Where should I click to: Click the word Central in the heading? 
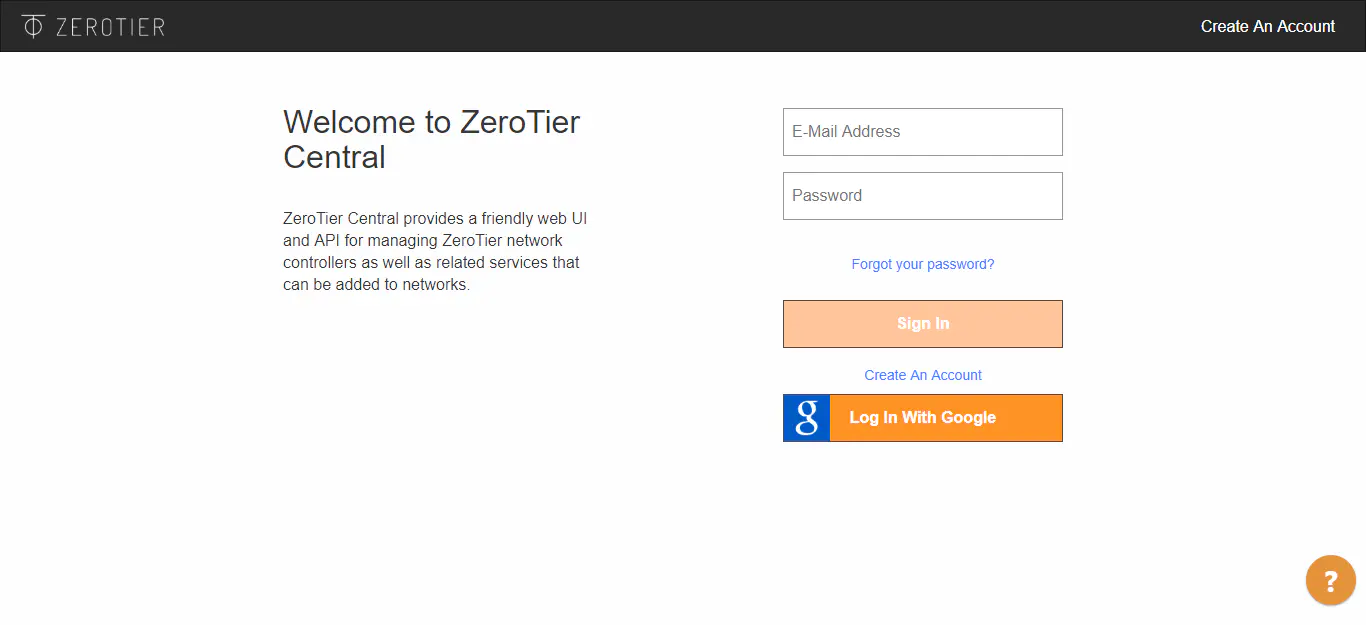click(334, 157)
